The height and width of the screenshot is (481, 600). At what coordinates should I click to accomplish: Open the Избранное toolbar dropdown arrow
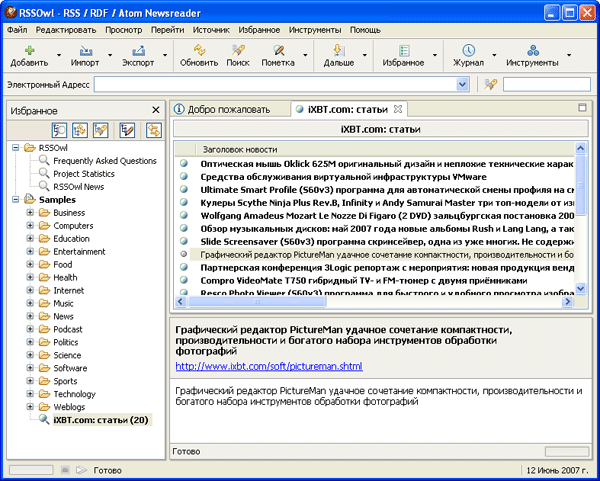point(435,55)
